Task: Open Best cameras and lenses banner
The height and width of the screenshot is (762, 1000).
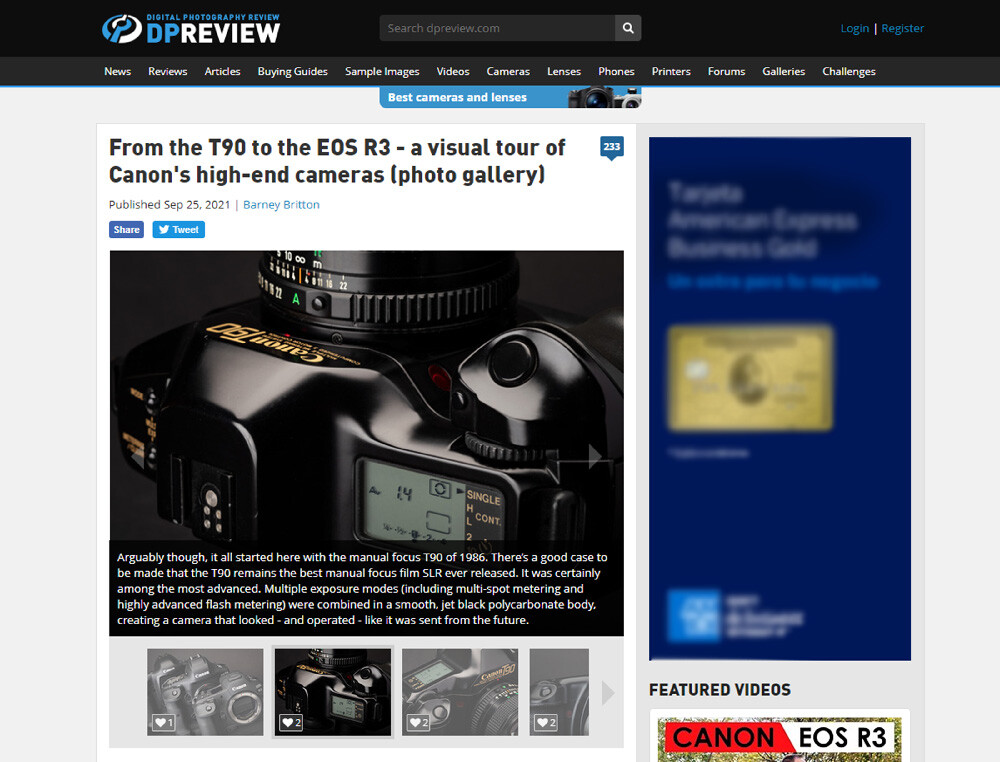Action: pyautogui.click(x=510, y=97)
